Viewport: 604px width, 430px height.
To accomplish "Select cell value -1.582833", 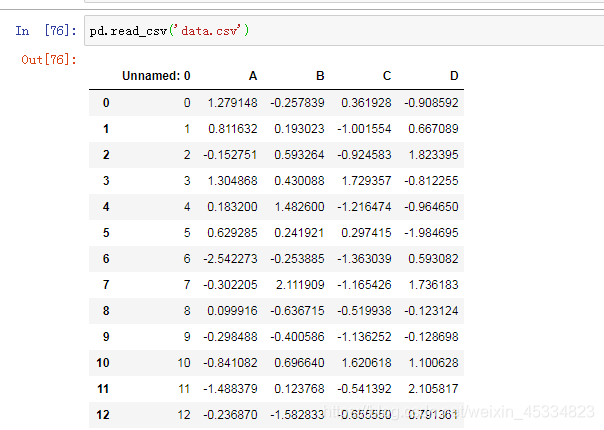I will [x=297, y=415].
